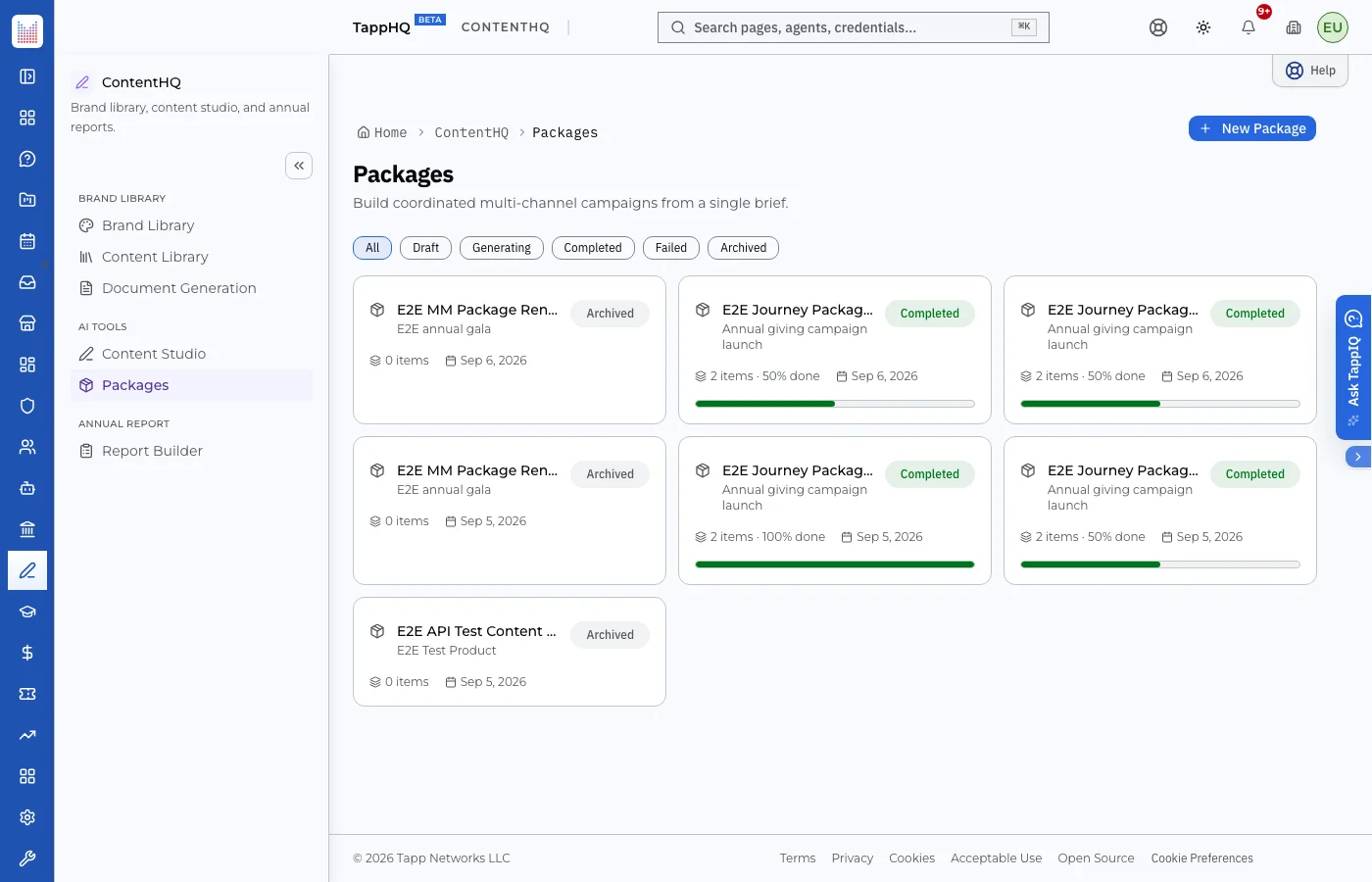Open the EU user avatar menu

click(x=1333, y=27)
